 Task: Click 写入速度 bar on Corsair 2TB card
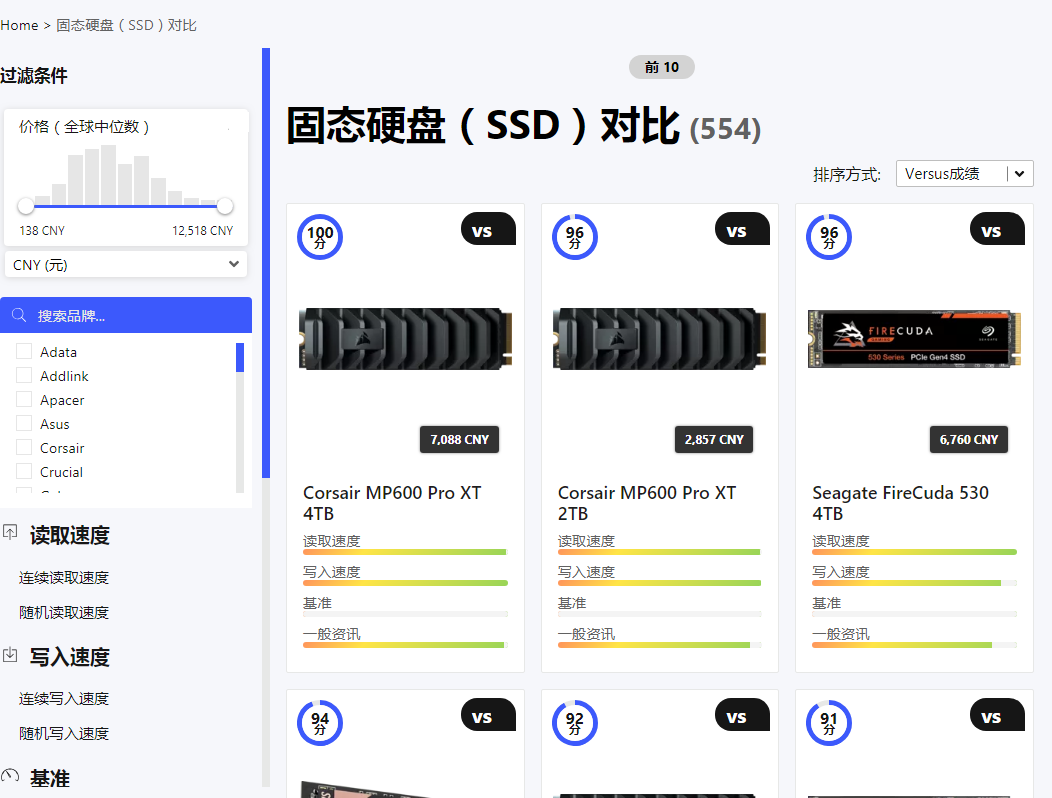[x=660, y=583]
